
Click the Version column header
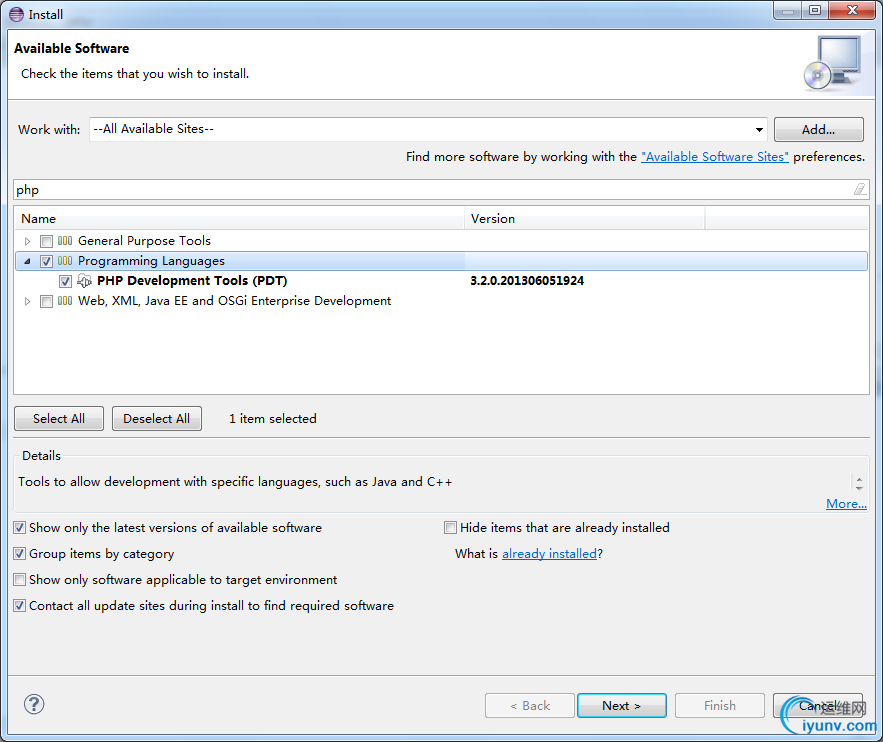tap(585, 218)
